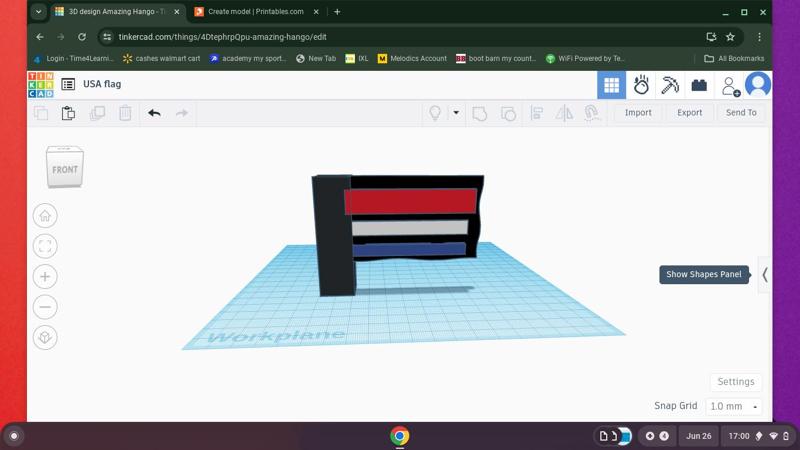This screenshot has height=450, width=800.
Task: Reload the page
Action: pyautogui.click(x=82, y=37)
